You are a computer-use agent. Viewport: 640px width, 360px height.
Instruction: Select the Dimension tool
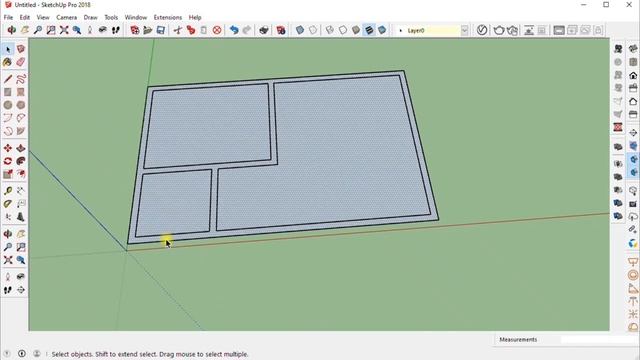pyautogui.click(x=21, y=191)
